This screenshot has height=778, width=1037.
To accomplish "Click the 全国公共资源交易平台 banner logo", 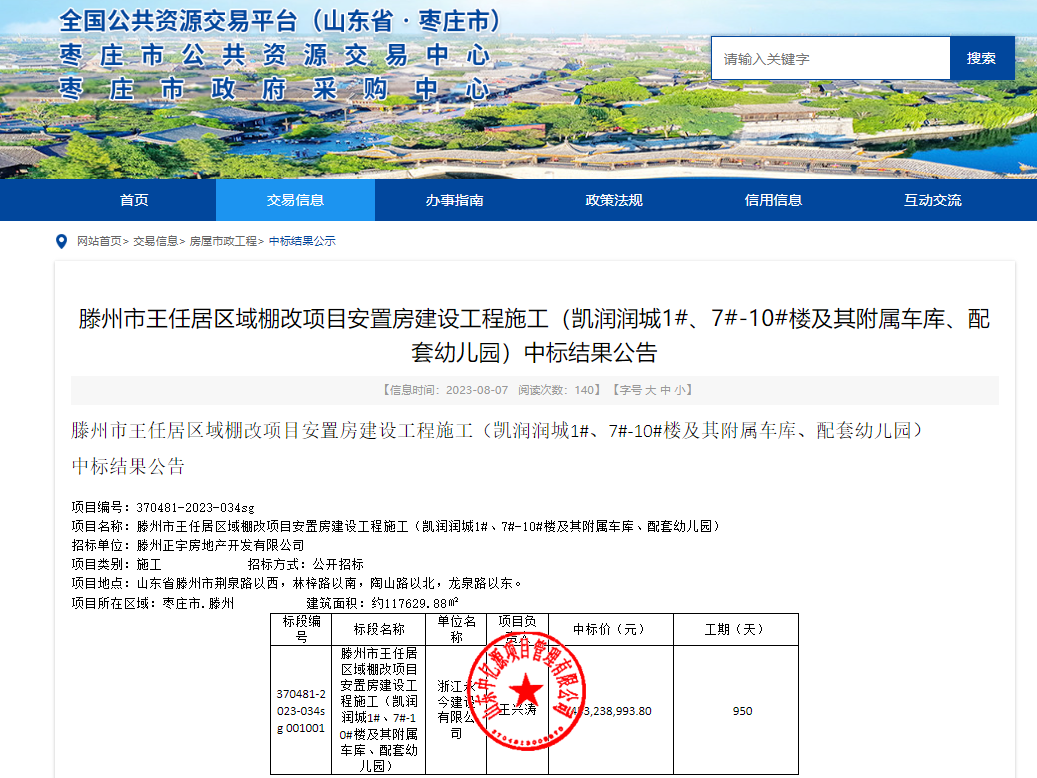I will (280, 20).
